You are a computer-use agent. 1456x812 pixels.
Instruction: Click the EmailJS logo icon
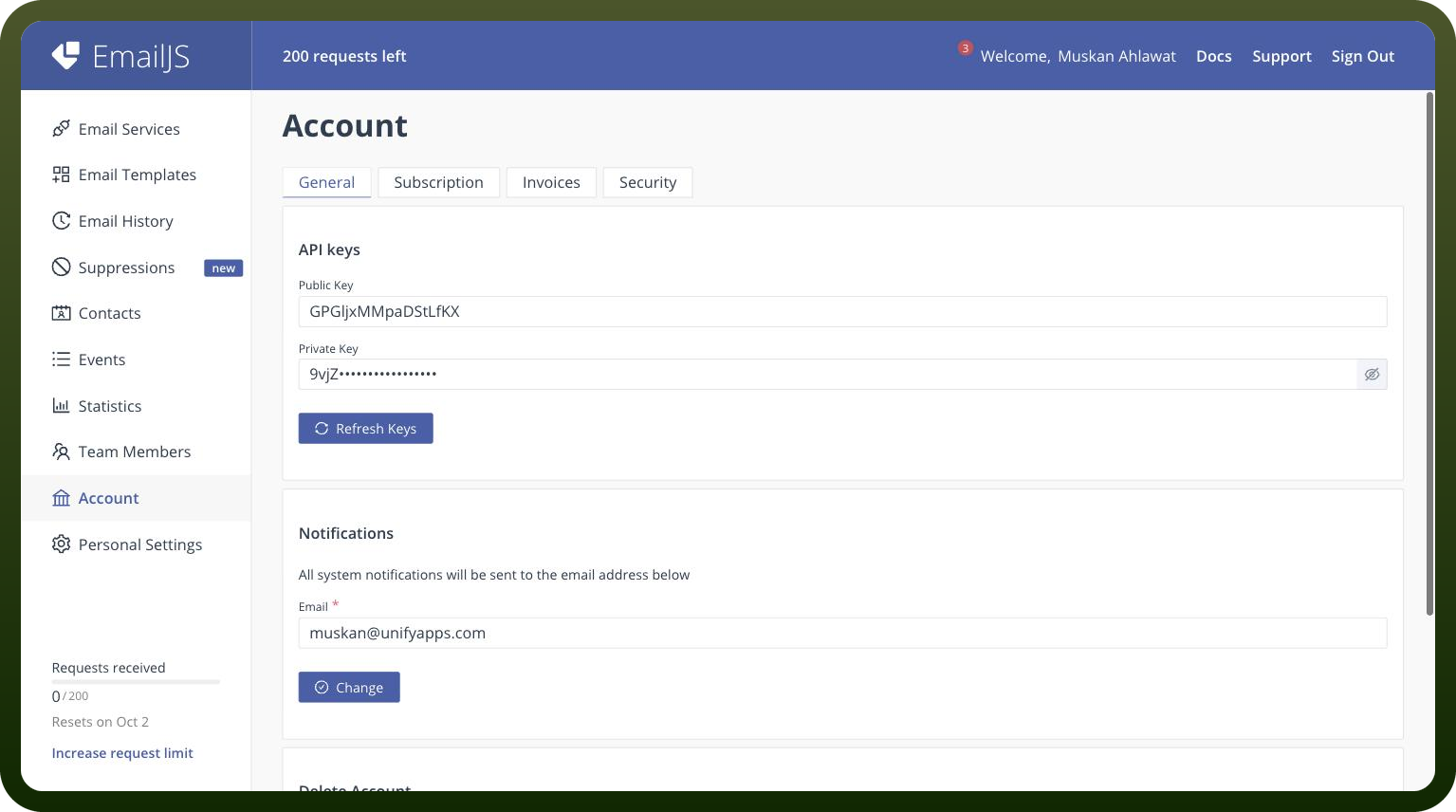click(65, 56)
